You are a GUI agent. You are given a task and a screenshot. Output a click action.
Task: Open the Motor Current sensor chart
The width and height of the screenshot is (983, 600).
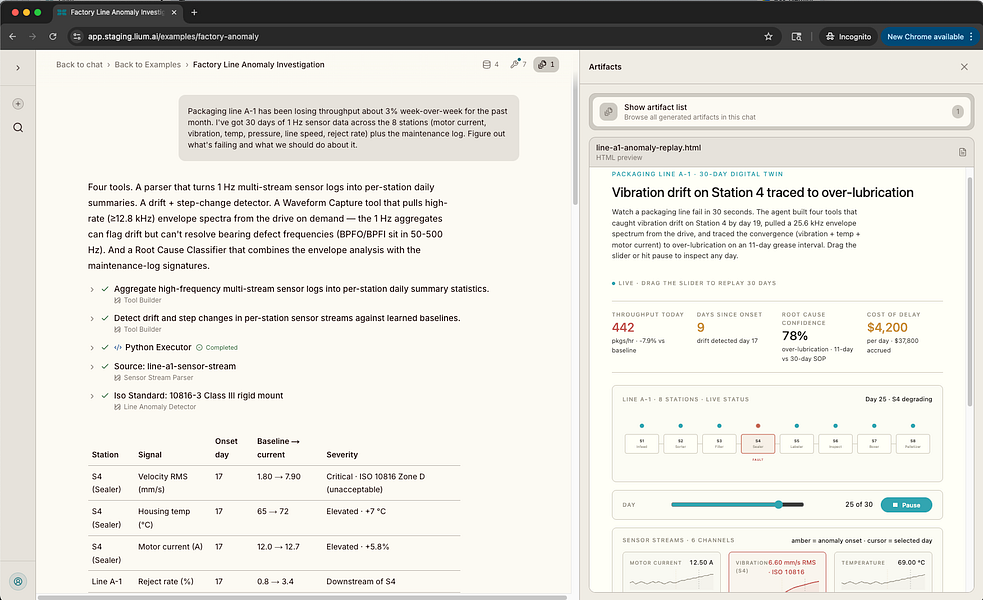pyautogui.click(x=671, y=572)
